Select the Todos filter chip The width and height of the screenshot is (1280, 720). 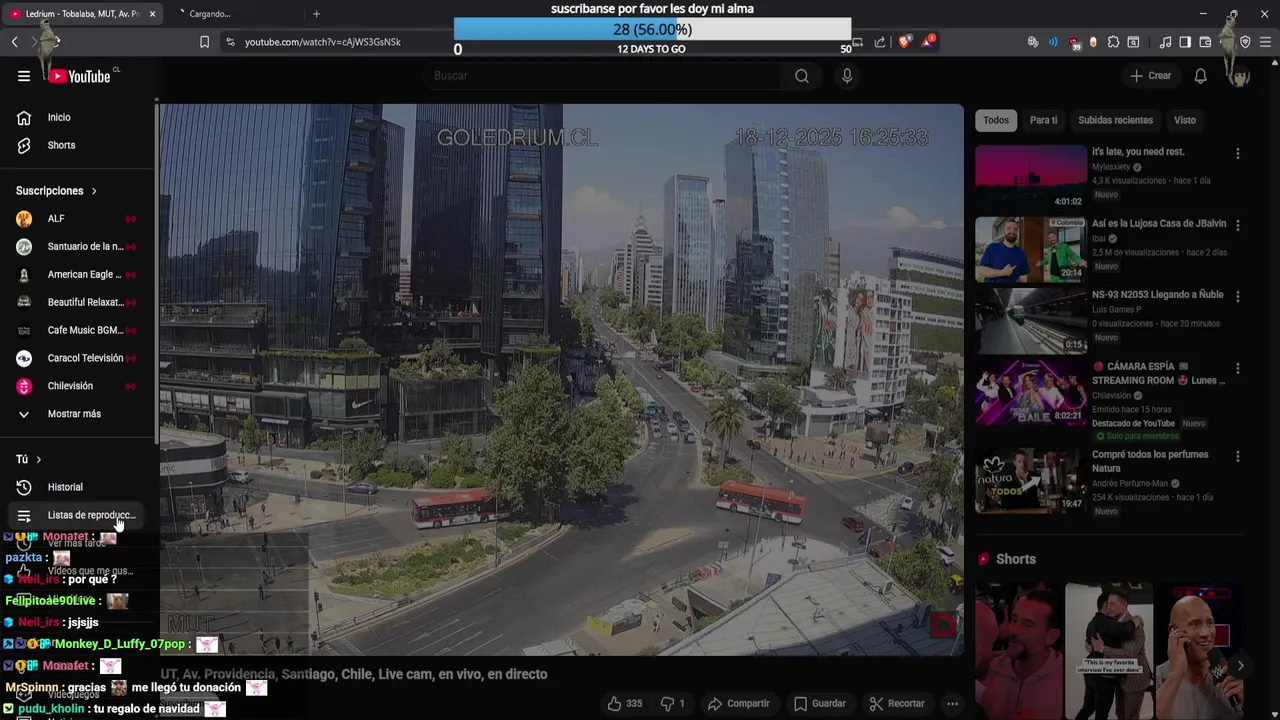996,120
